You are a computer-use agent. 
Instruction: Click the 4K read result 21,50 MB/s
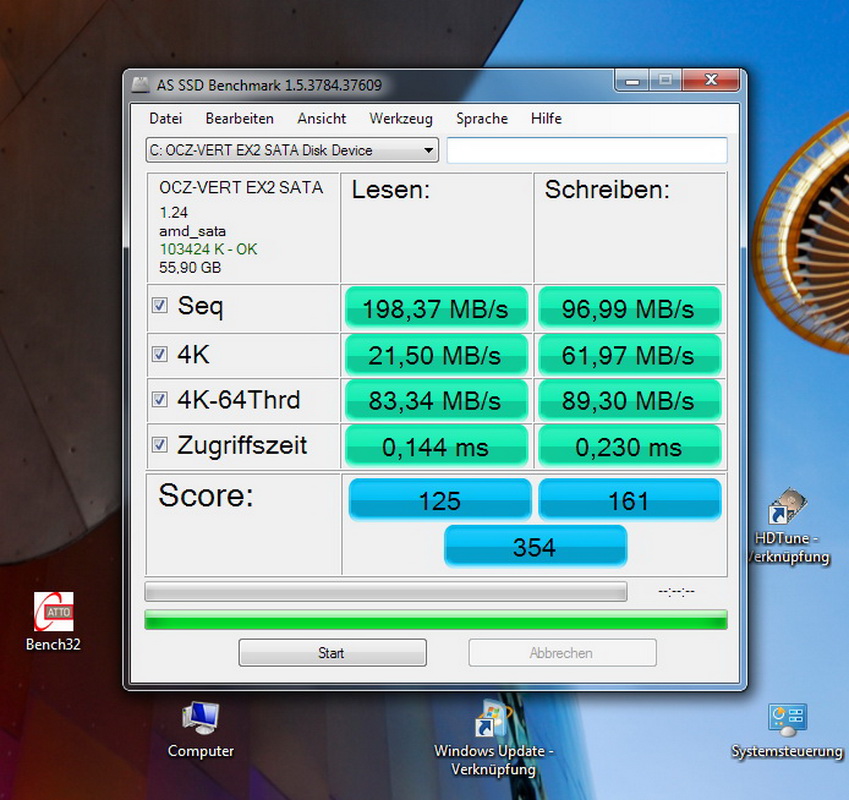click(x=436, y=356)
